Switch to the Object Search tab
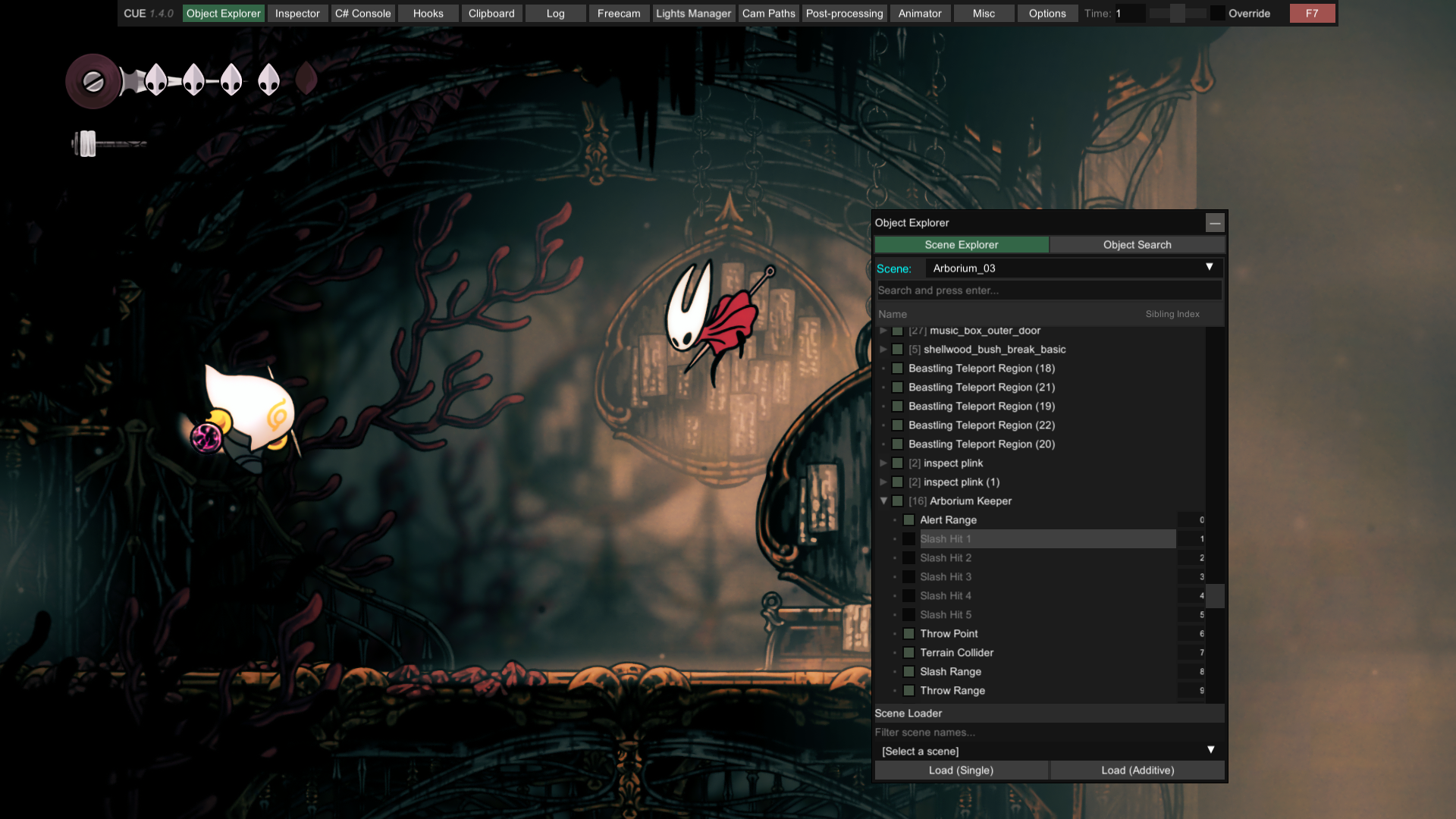Image resolution: width=1456 pixels, height=819 pixels. click(x=1137, y=245)
